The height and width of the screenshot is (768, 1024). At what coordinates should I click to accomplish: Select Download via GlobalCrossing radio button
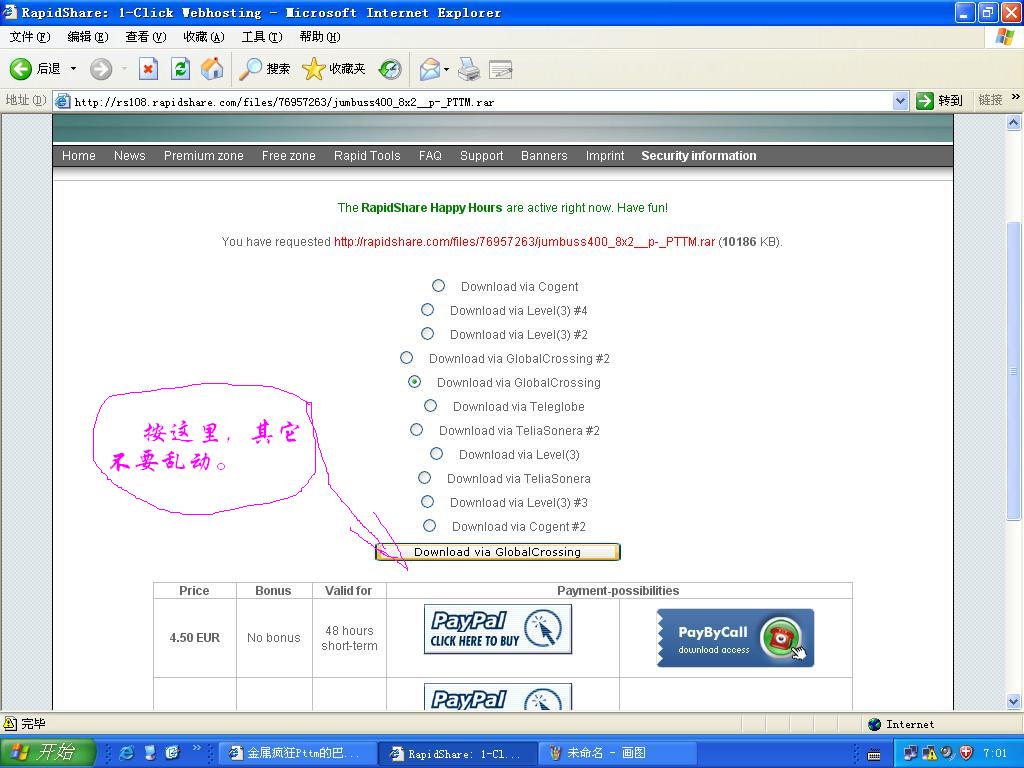pos(414,381)
